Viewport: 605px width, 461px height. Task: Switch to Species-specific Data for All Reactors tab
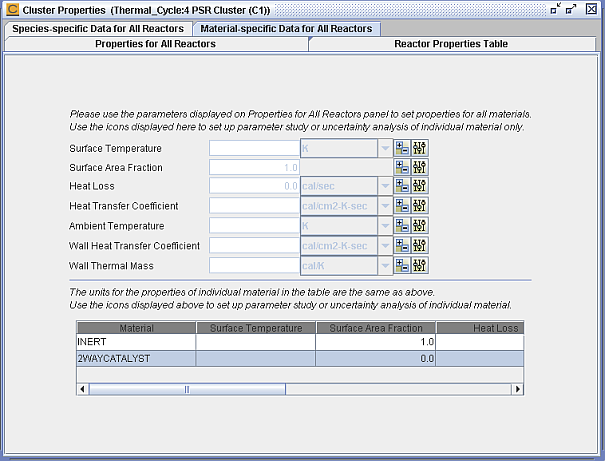pyautogui.click(x=98, y=29)
